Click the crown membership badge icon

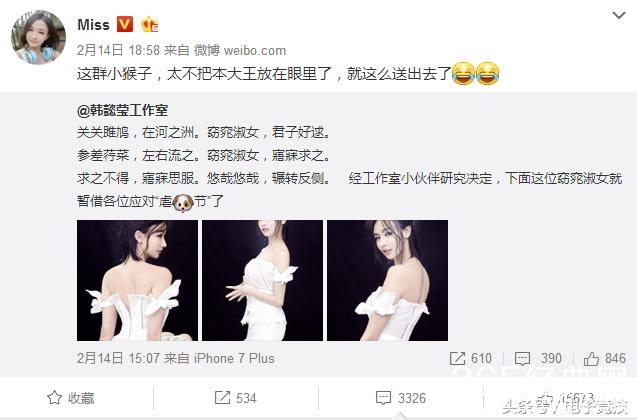click(x=149, y=24)
